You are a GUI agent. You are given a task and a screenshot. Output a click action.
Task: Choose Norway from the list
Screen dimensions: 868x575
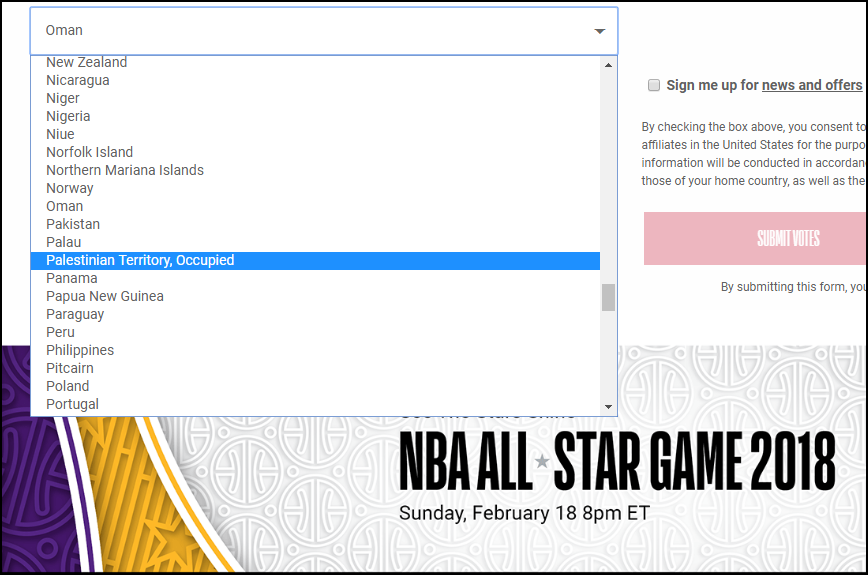(x=315, y=188)
